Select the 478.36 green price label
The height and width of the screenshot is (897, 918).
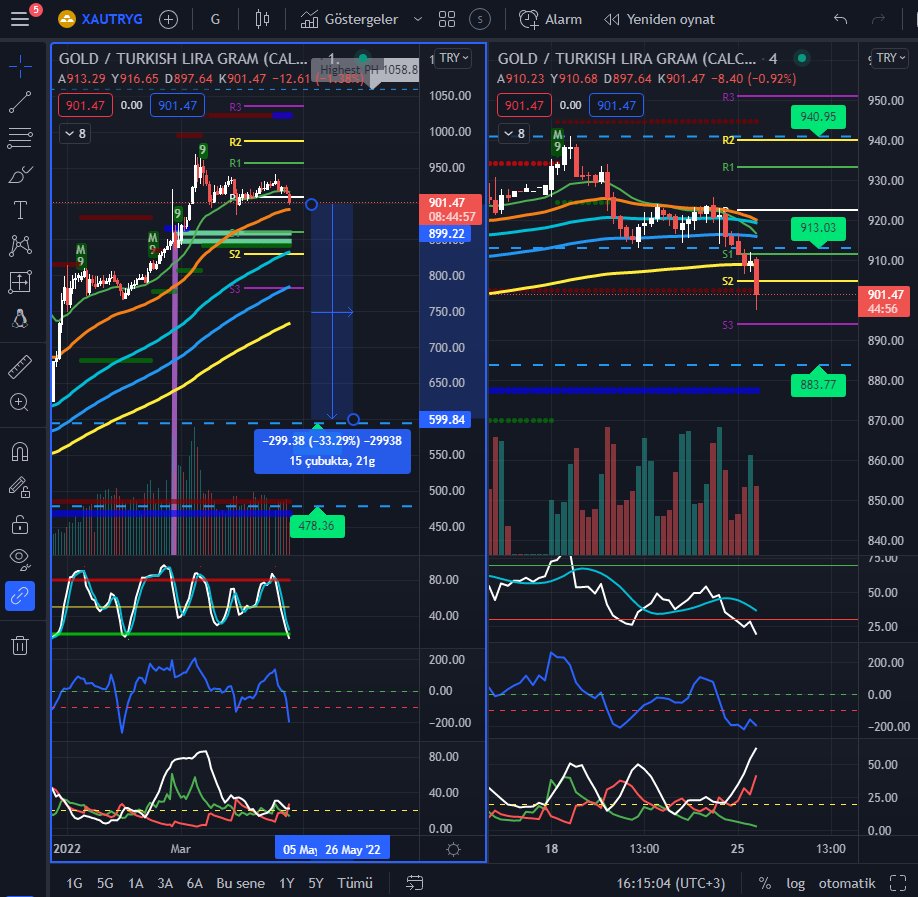tap(317, 525)
